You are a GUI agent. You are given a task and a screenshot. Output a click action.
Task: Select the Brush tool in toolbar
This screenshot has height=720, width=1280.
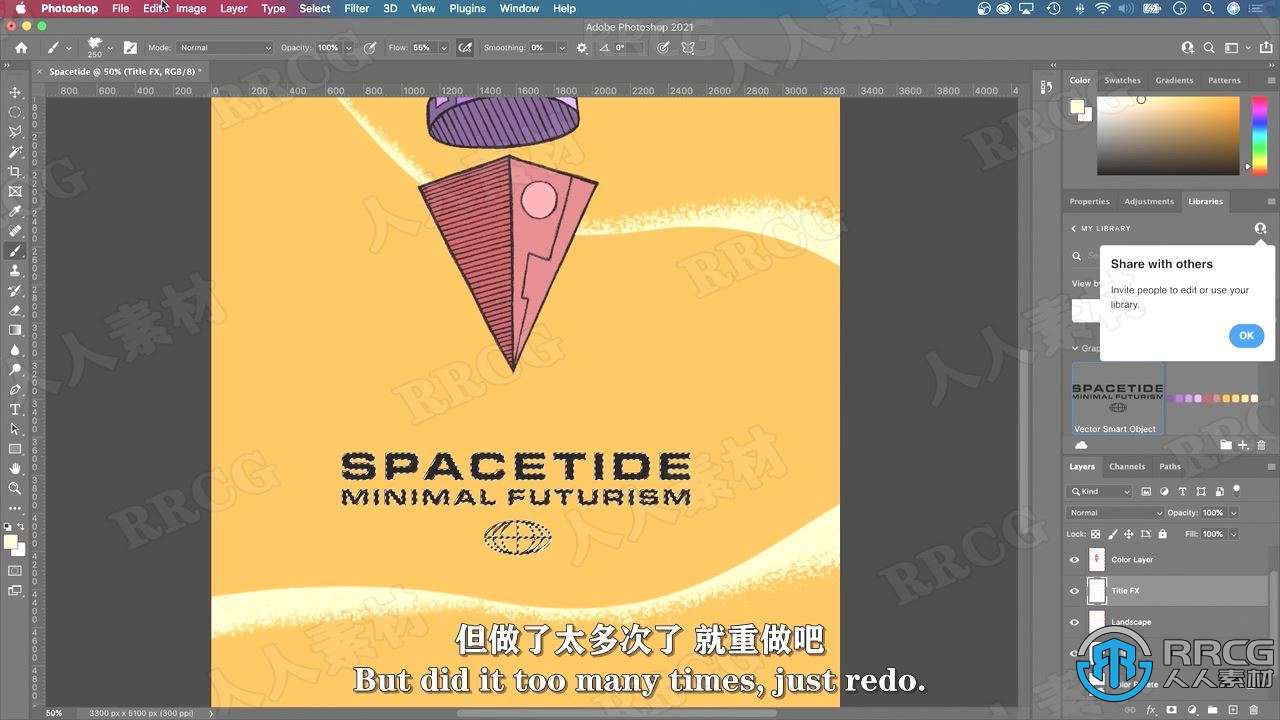pyautogui.click(x=15, y=251)
